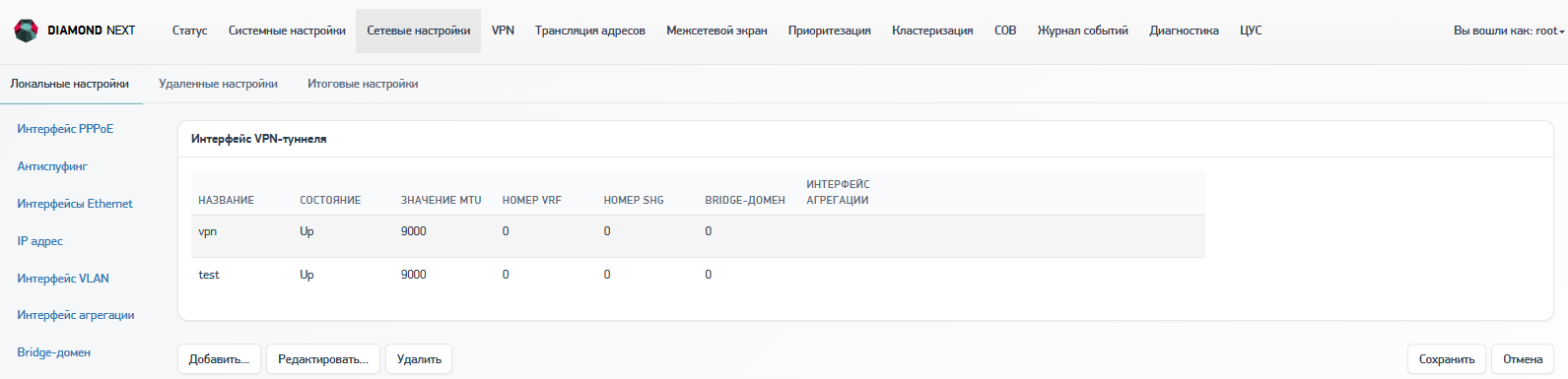
Task: Open Журнал событий
Action: (1082, 31)
